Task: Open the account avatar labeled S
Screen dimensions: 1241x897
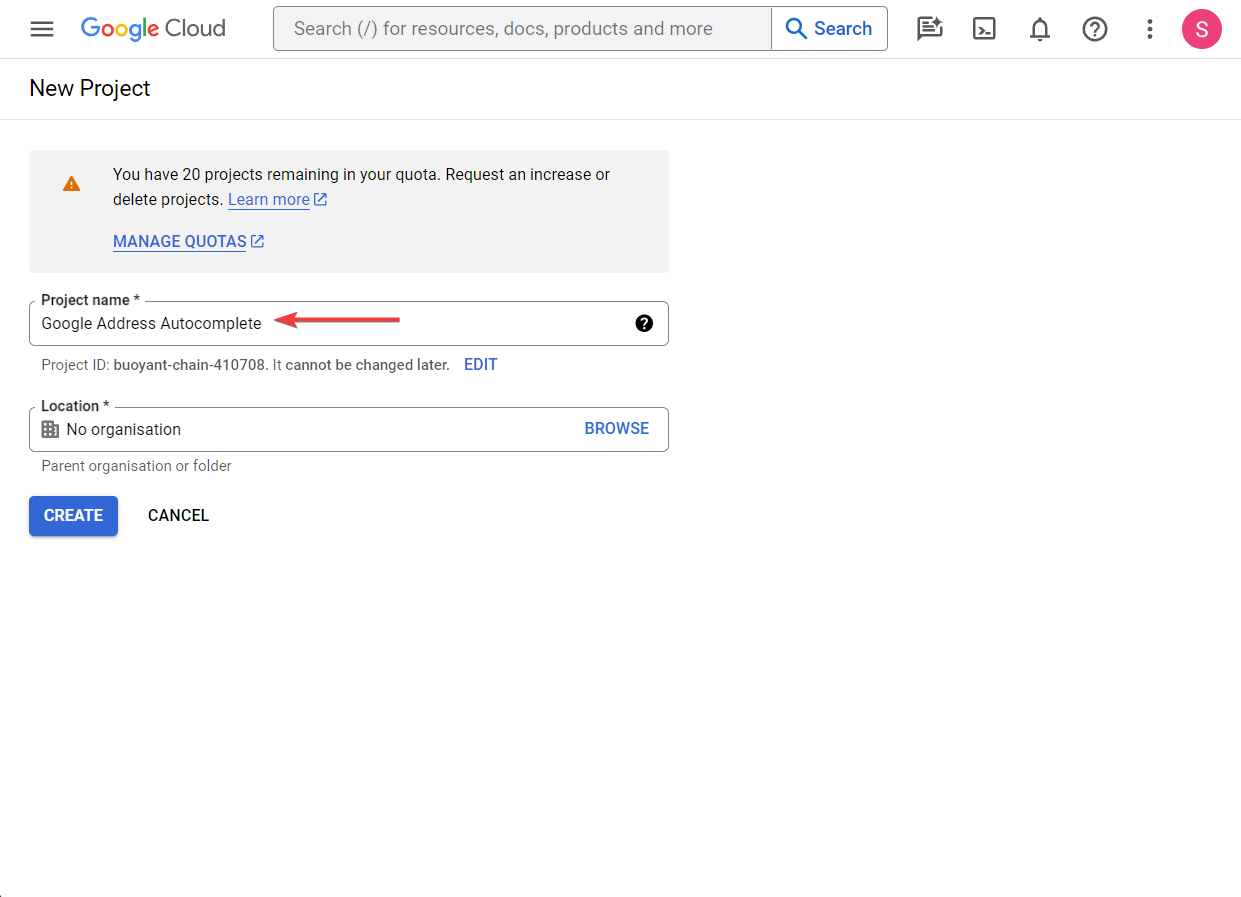Action: point(1202,29)
